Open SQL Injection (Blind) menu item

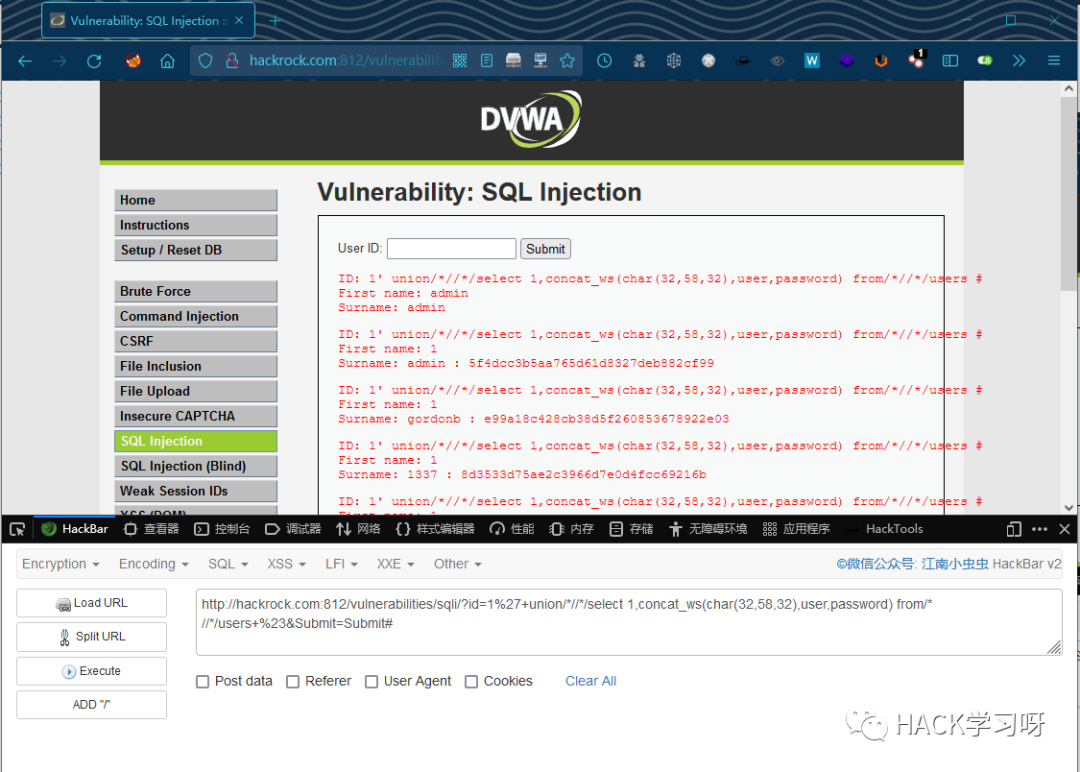(196, 466)
